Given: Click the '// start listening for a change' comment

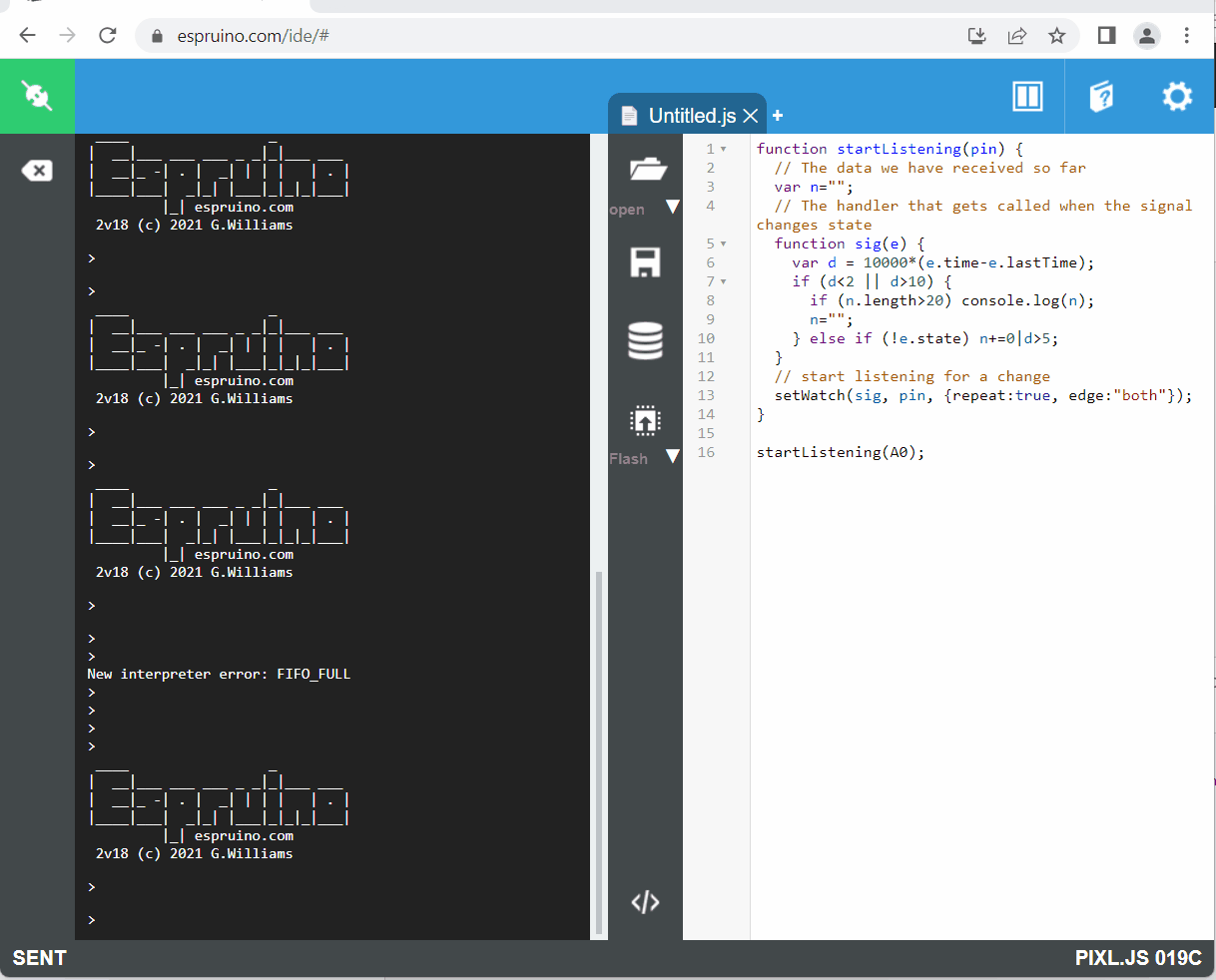Looking at the screenshot, I should [x=912, y=376].
